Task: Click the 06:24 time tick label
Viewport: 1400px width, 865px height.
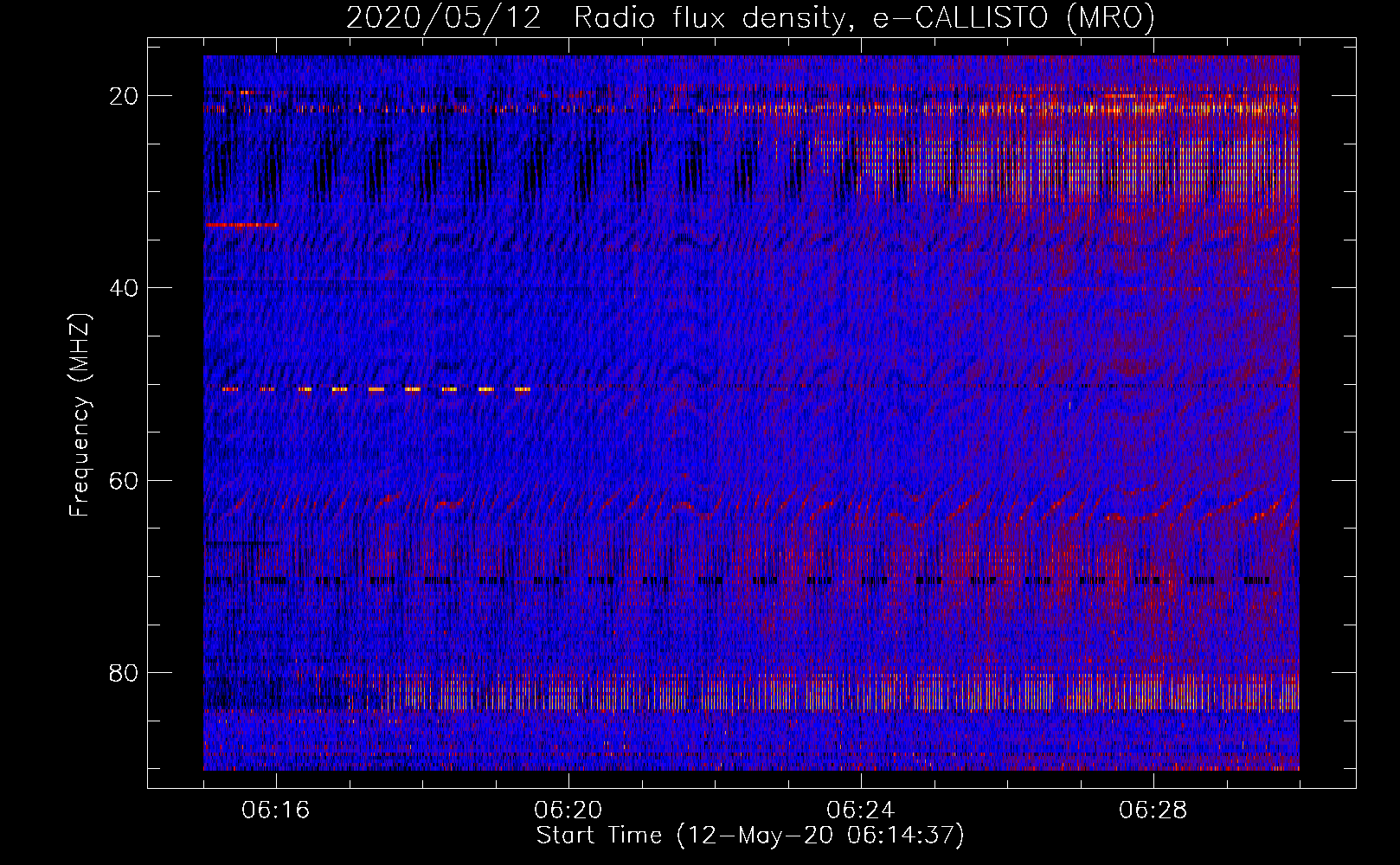Action: click(861, 811)
